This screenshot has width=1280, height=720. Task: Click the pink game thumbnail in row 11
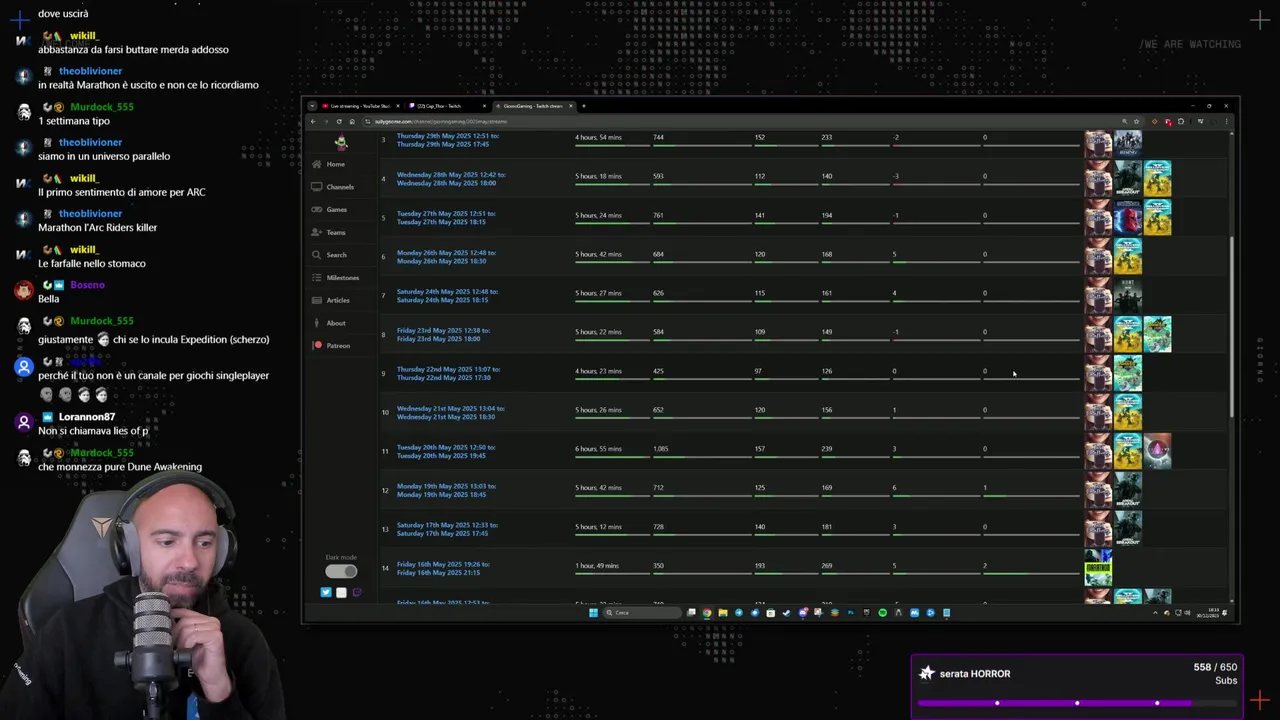pos(1158,451)
